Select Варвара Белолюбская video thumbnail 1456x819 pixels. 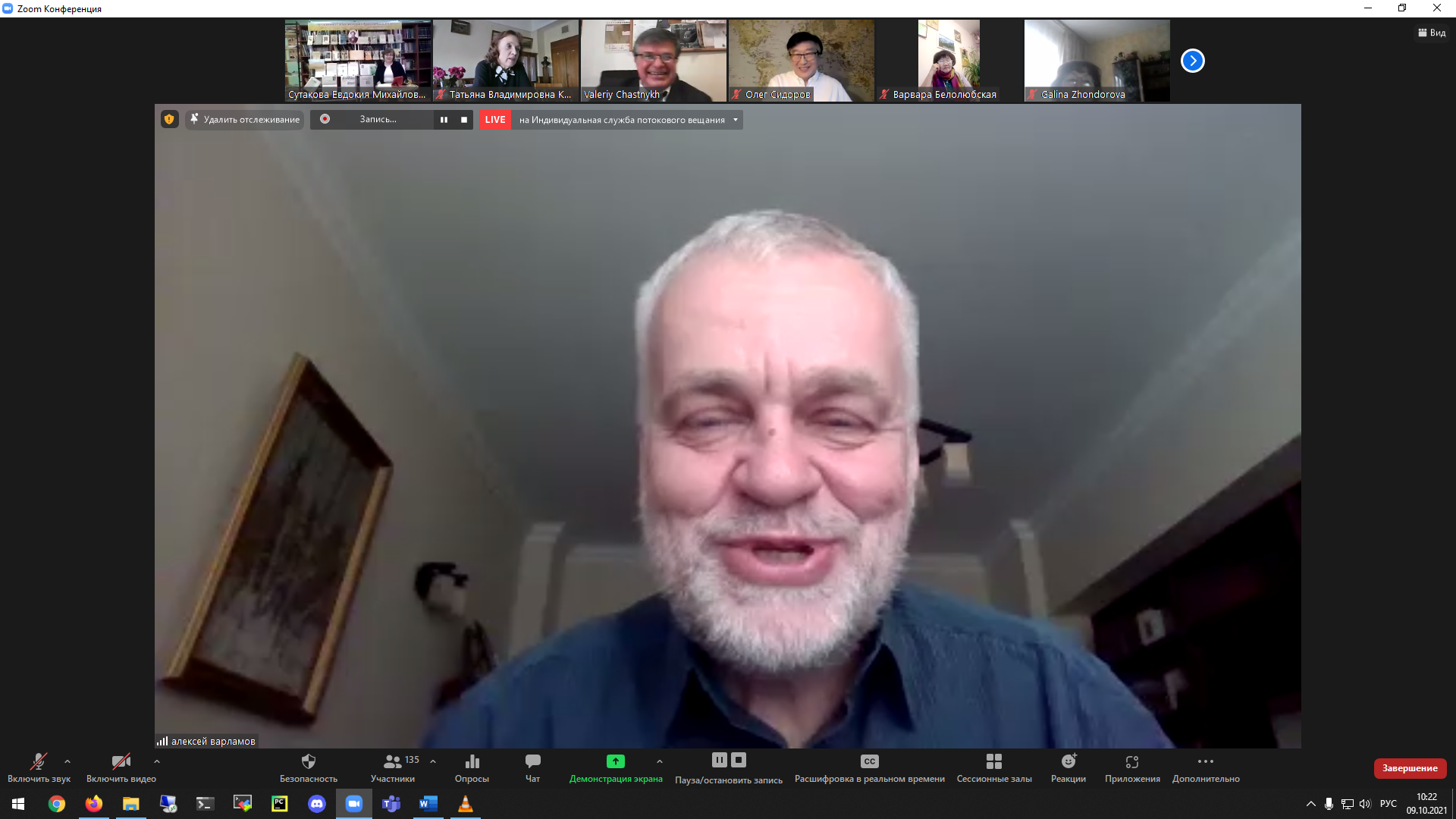(x=949, y=61)
